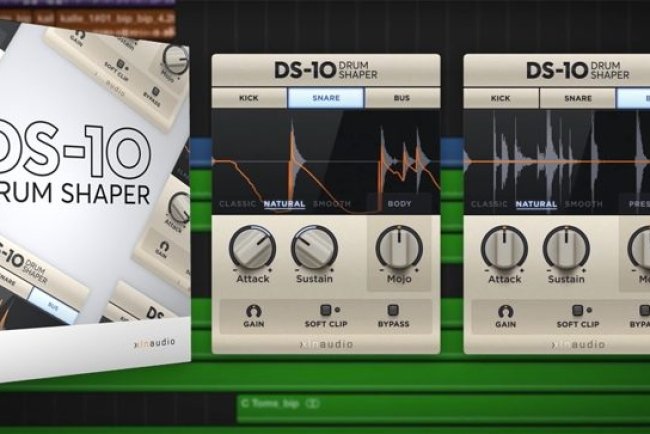This screenshot has height=434, width=650.
Task: Select the Toms audio clip in the timeline
Action: point(443,408)
